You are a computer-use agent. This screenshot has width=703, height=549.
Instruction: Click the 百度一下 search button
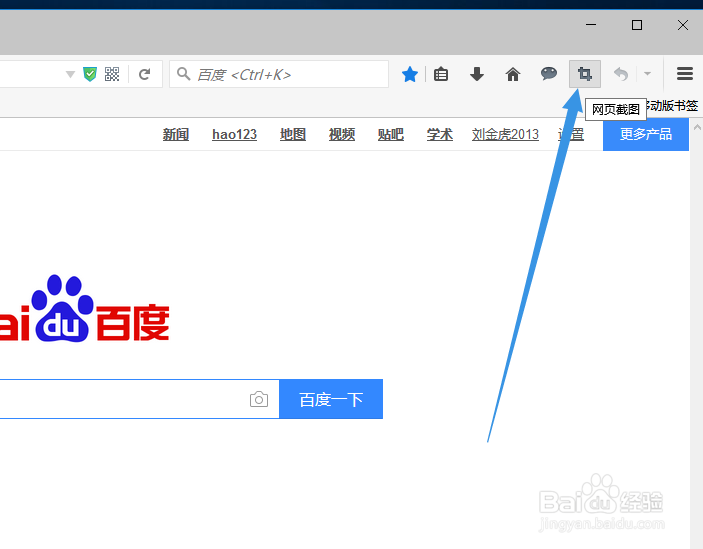point(331,399)
